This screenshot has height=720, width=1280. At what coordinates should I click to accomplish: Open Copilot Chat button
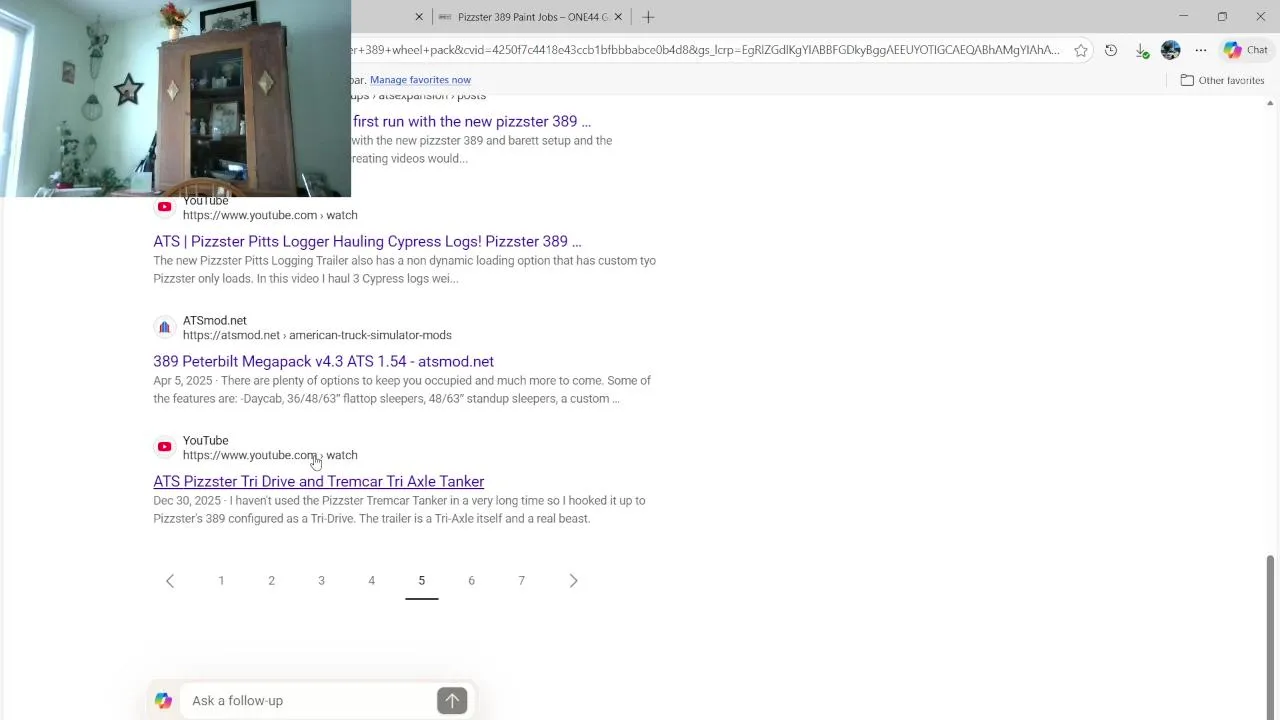[1246, 50]
